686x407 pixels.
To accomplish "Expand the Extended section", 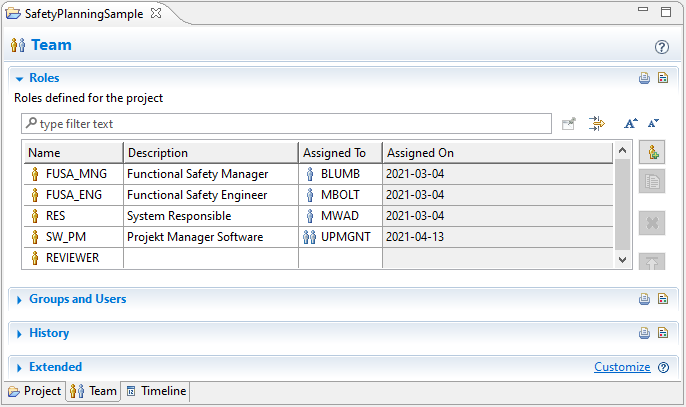I will (x=19, y=367).
